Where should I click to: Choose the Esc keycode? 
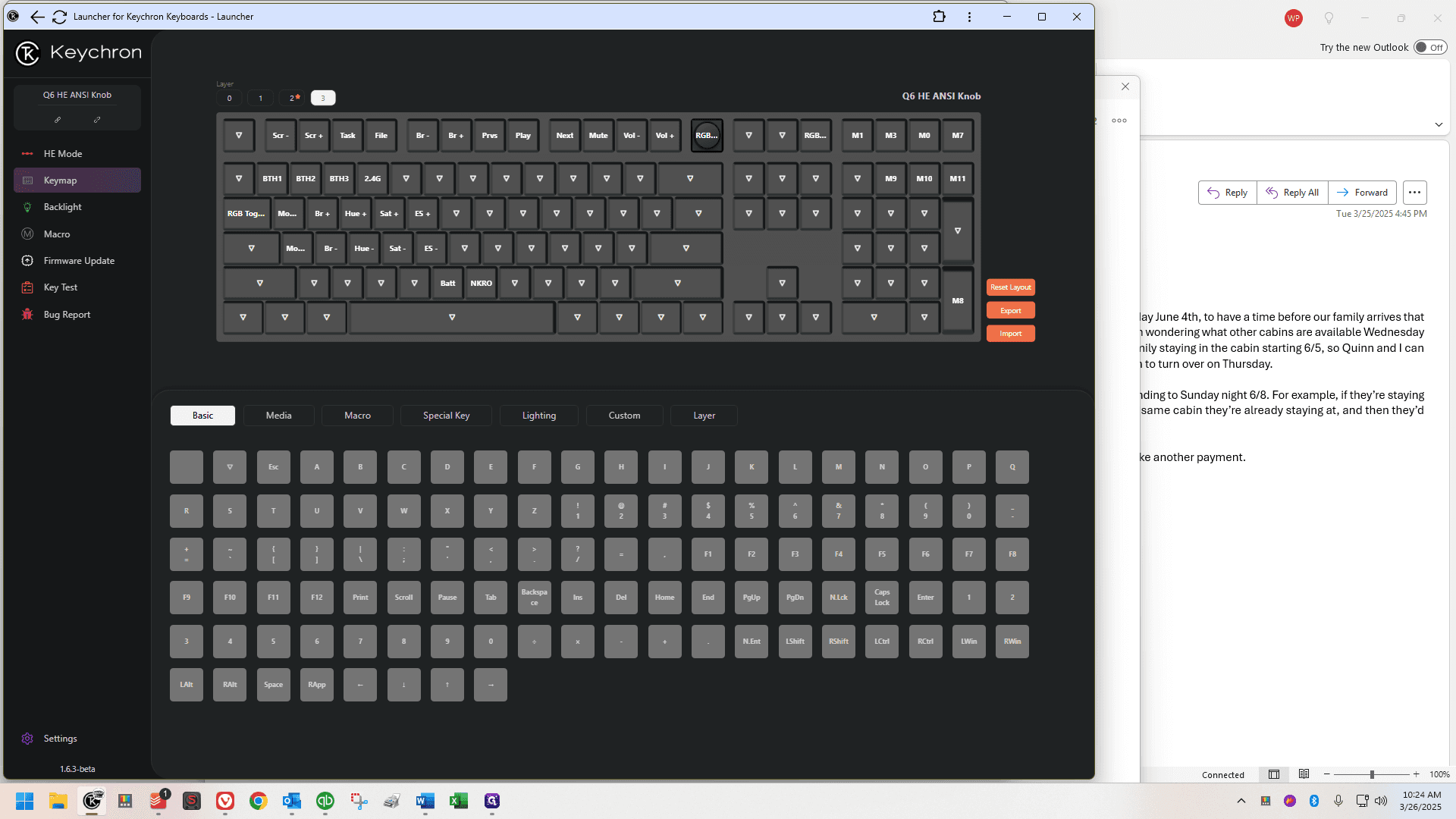click(x=274, y=467)
